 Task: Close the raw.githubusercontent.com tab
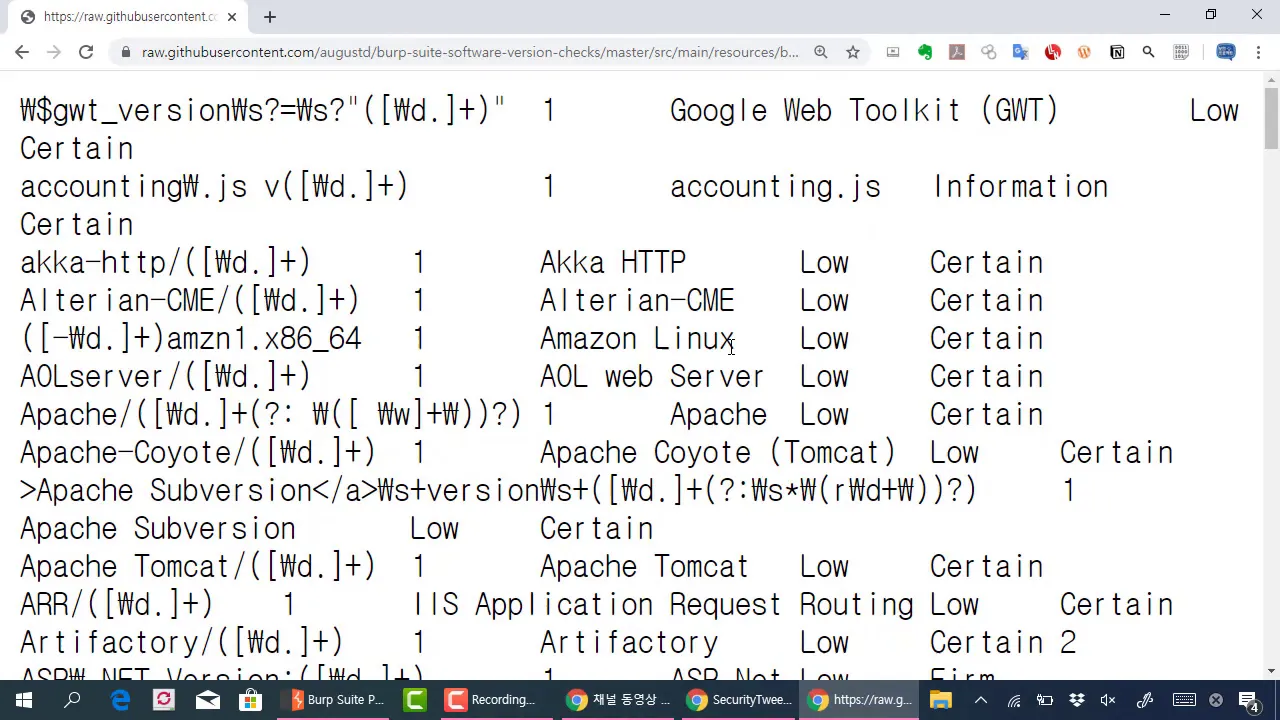click(232, 17)
